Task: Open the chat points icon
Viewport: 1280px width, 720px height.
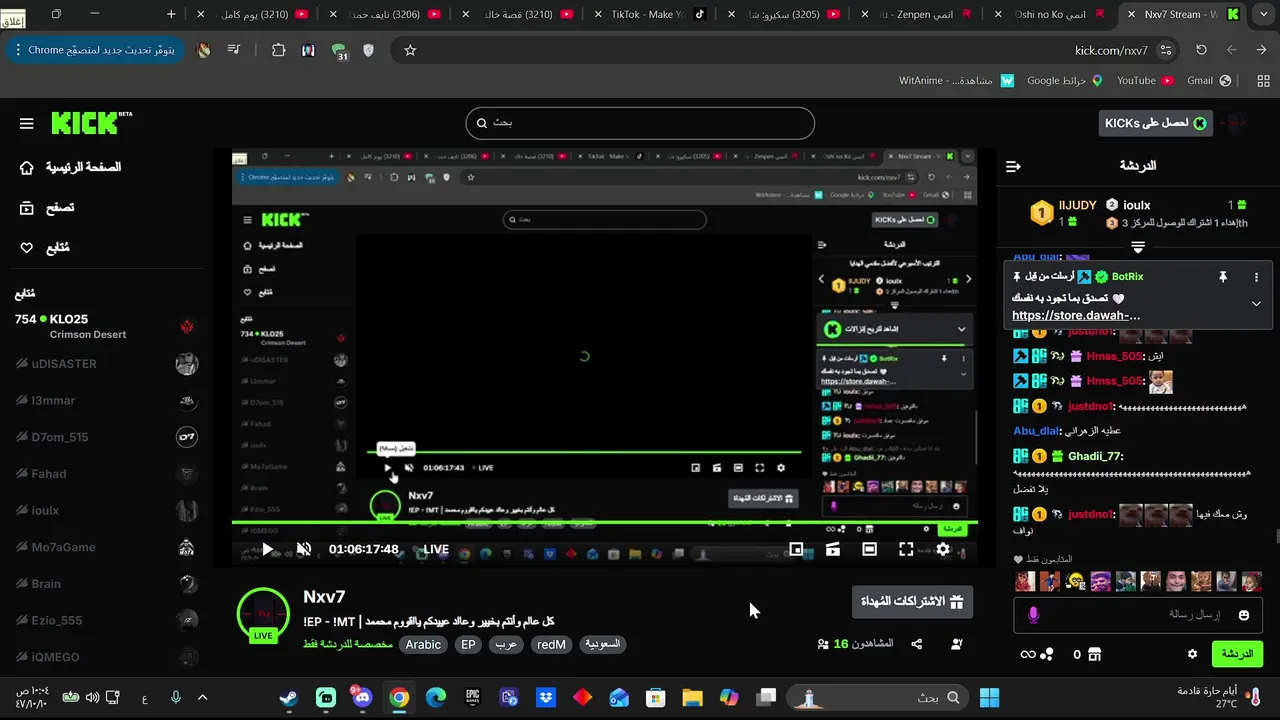Action: point(1046,654)
